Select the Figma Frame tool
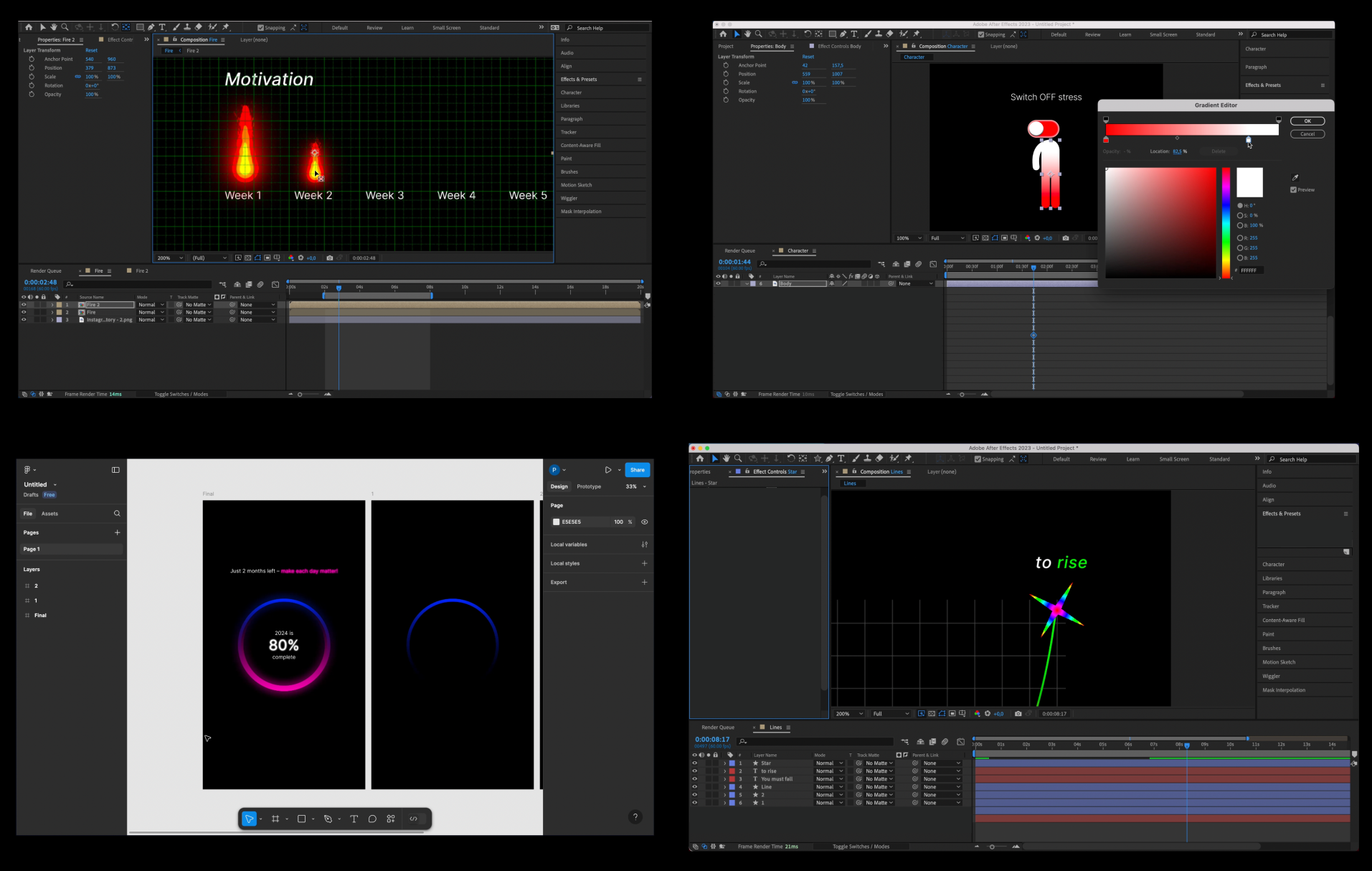This screenshot has width=1372, height=871. [275, 819]
